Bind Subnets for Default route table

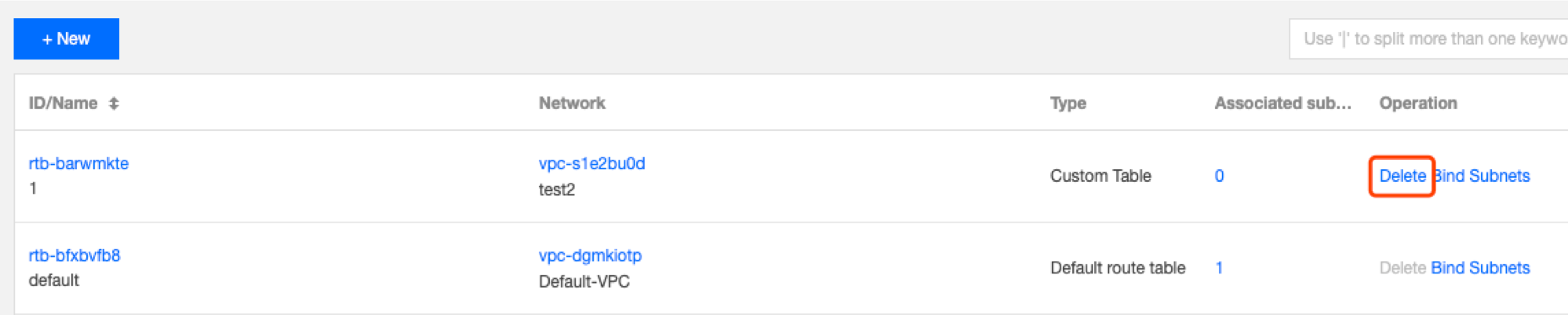pos(1480,268)
